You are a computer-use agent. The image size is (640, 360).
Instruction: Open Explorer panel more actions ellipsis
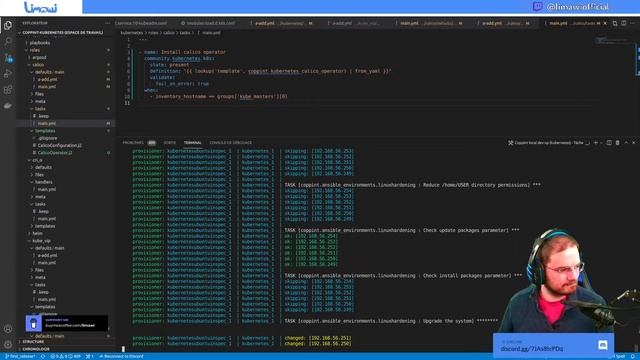tap(108, 23)
